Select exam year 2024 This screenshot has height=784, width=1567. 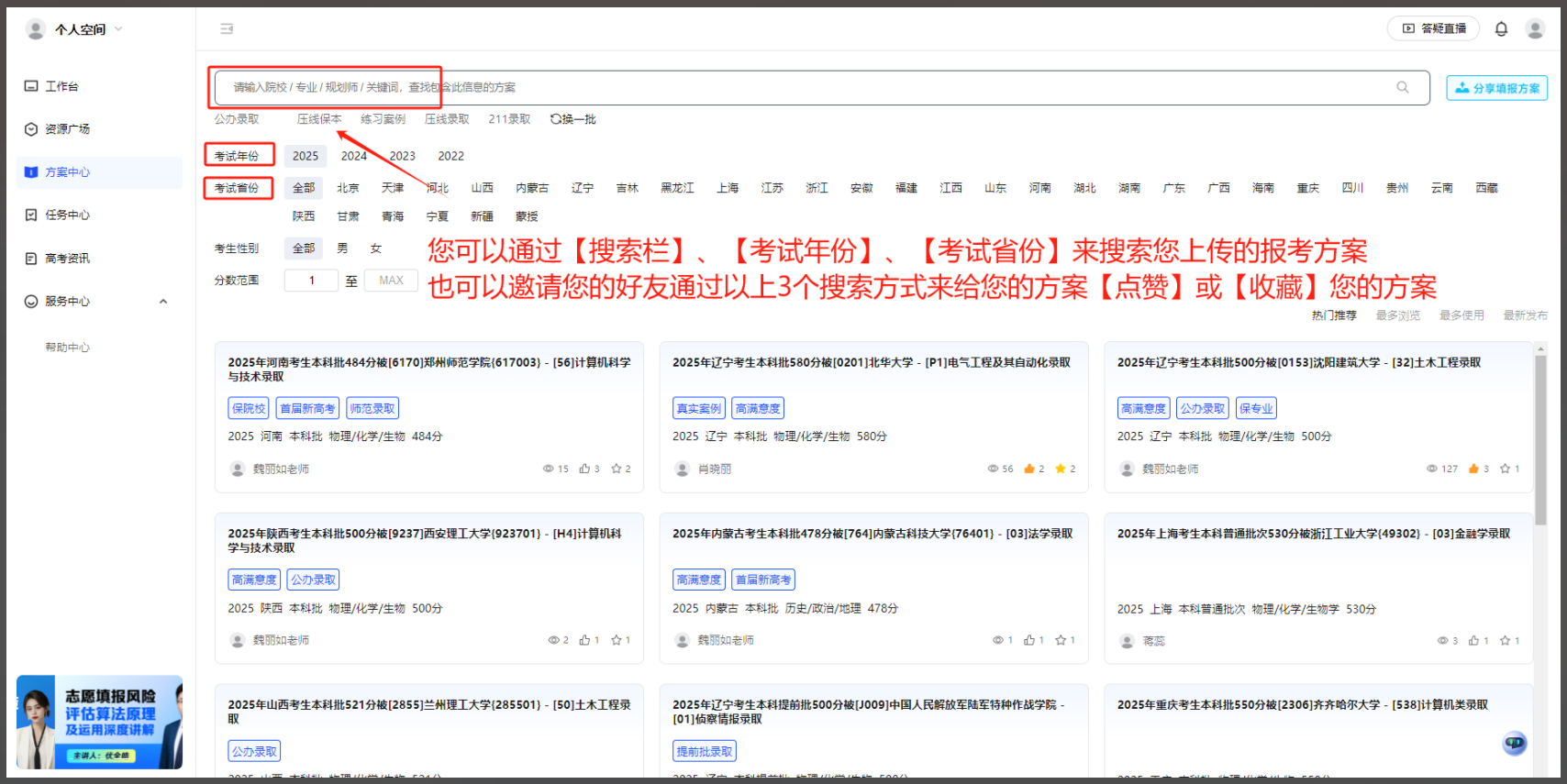(354, 156)
